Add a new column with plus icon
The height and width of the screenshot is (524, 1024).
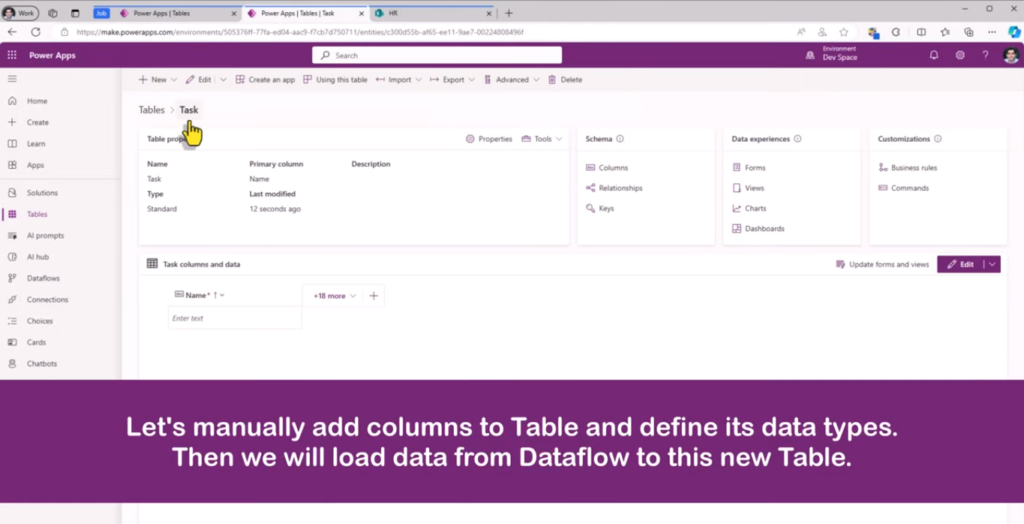click(x=374, y=296)
